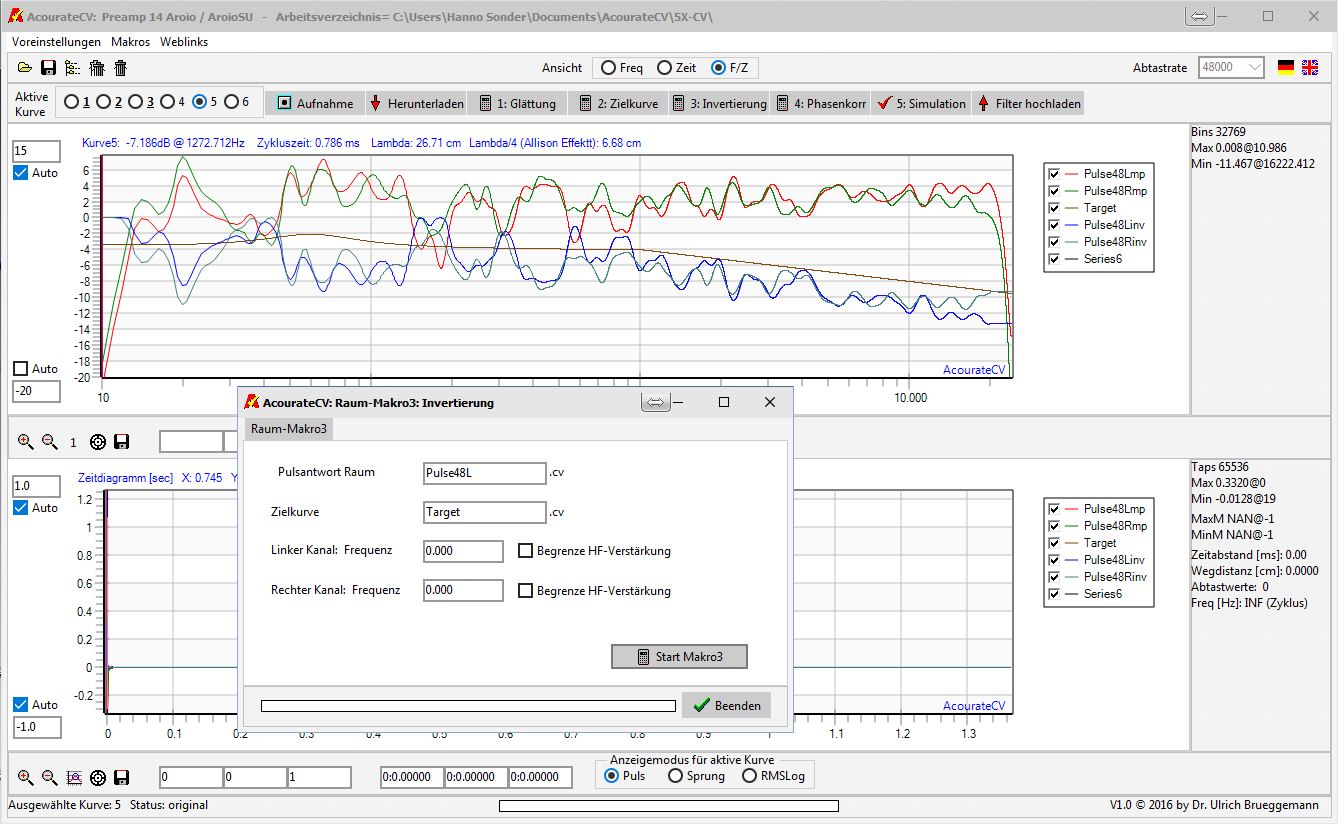Screen dimensions: 1338x824
Task: Click the striped trash can icon
Action: 97,68
